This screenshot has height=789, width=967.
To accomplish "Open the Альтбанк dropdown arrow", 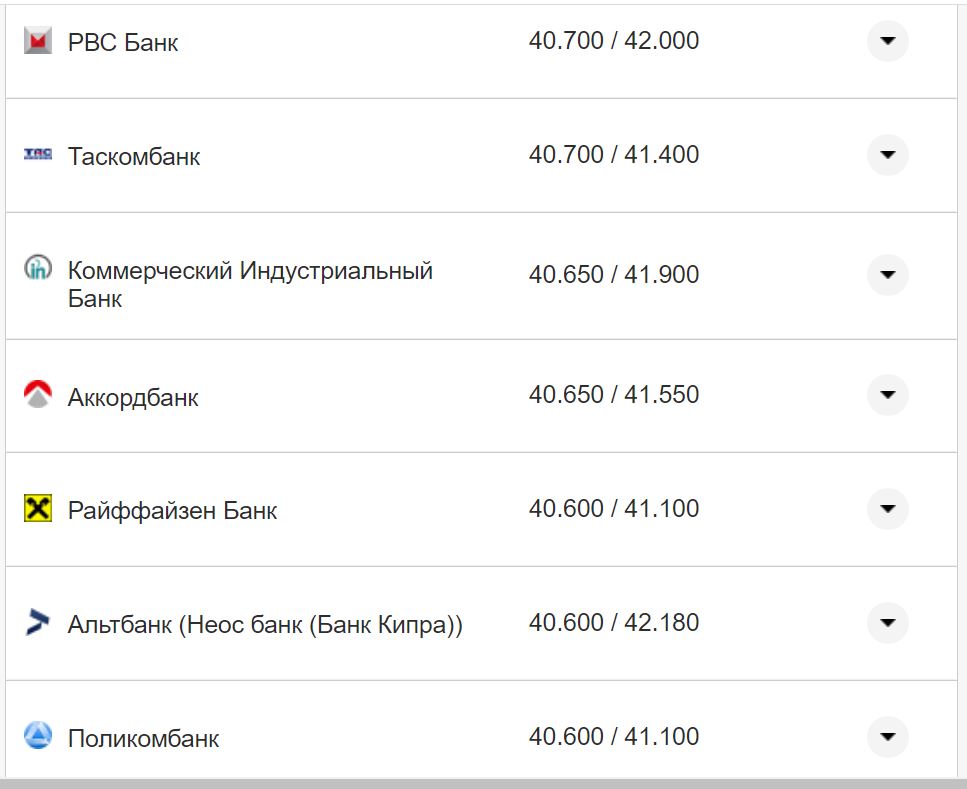I will click(x=887, y=623).
